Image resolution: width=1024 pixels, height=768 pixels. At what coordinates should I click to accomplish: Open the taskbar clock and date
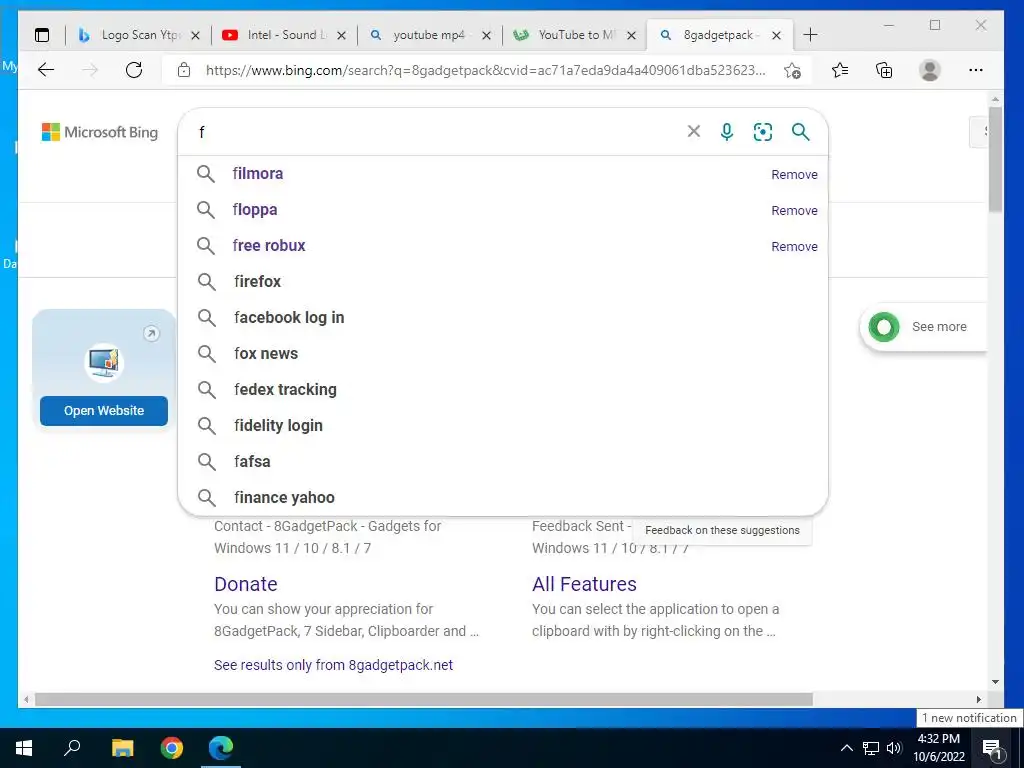click(x=938, y=748)
